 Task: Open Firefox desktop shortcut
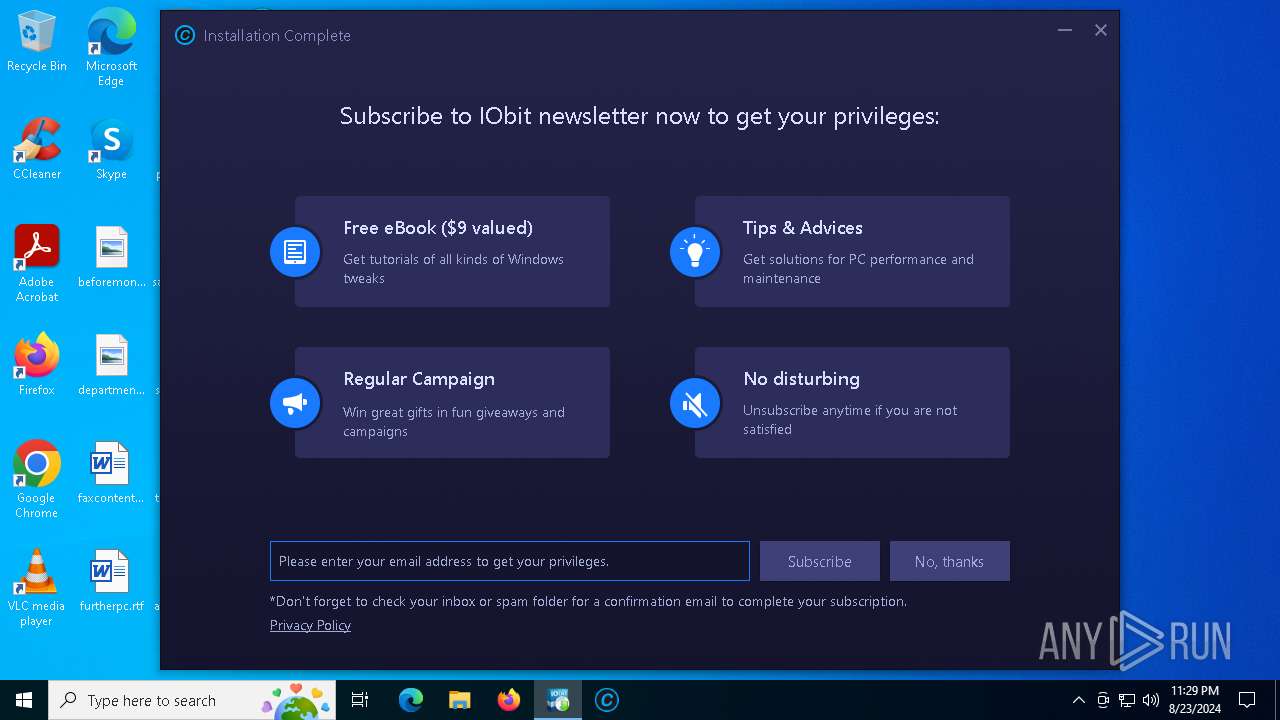(x=37, y=366)
